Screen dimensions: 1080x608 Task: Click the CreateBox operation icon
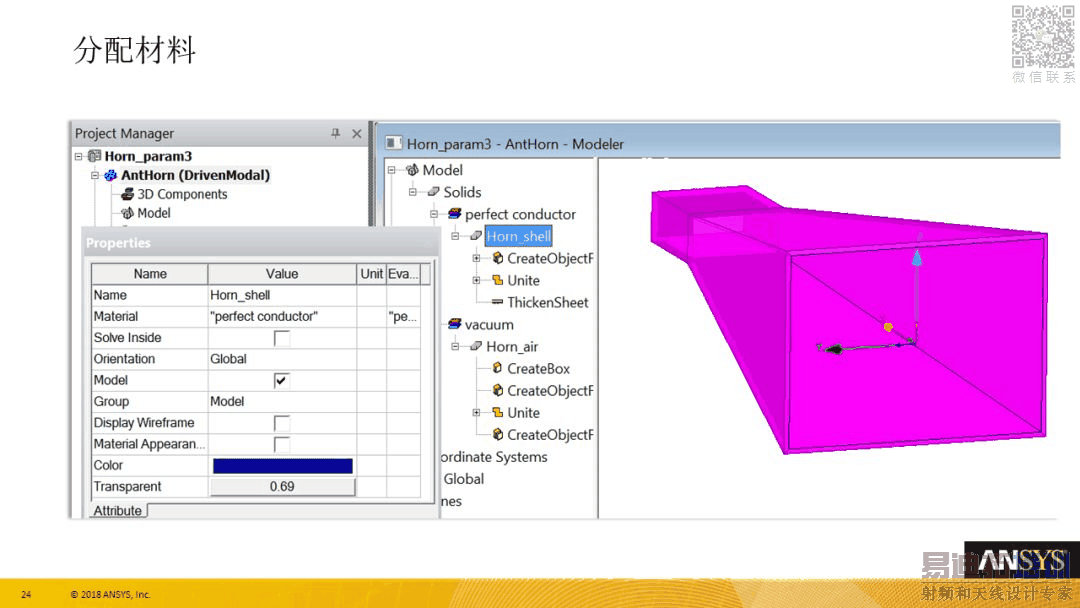pos(497,368)
